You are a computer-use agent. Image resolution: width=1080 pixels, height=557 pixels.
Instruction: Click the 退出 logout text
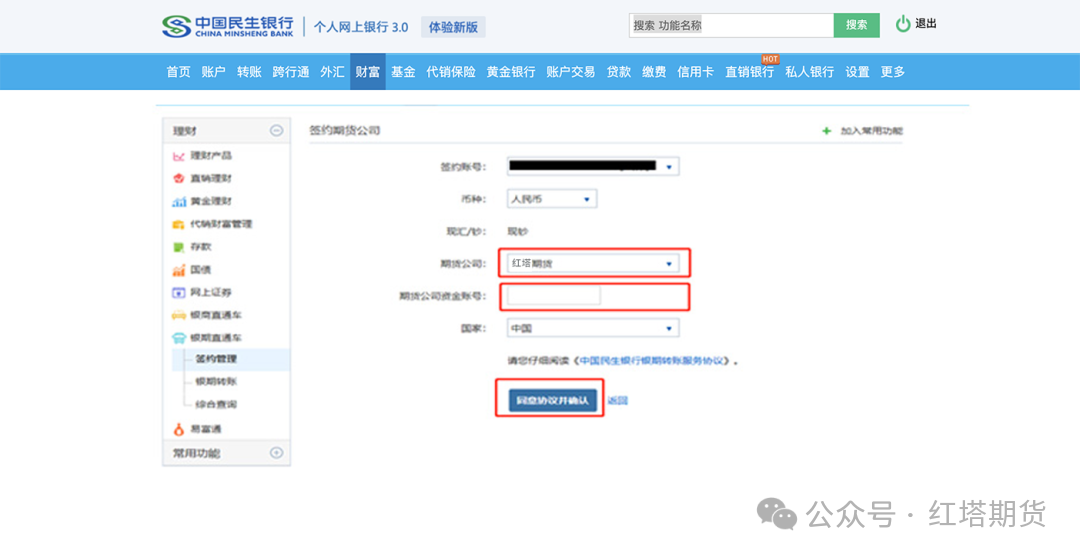tap(926, 24)
